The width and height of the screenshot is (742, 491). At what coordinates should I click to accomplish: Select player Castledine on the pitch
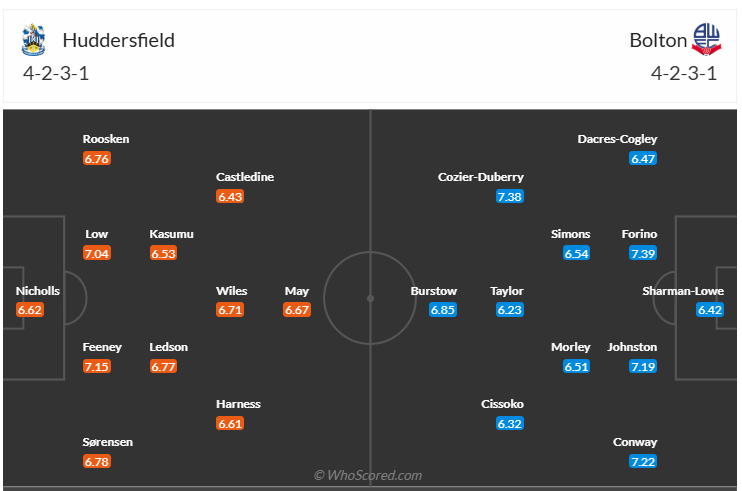pos(245,177)
